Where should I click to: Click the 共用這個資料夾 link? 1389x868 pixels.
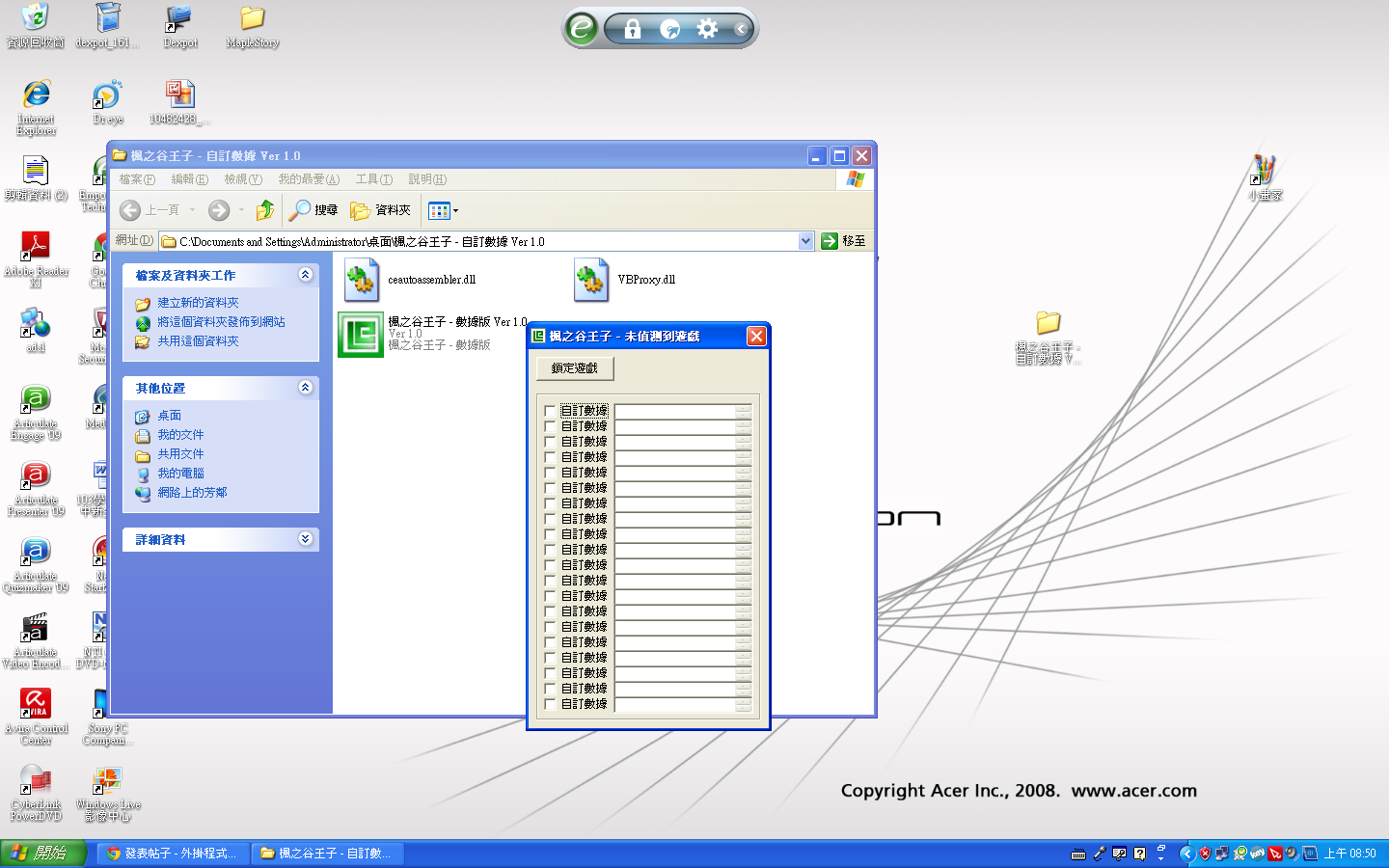198,341
